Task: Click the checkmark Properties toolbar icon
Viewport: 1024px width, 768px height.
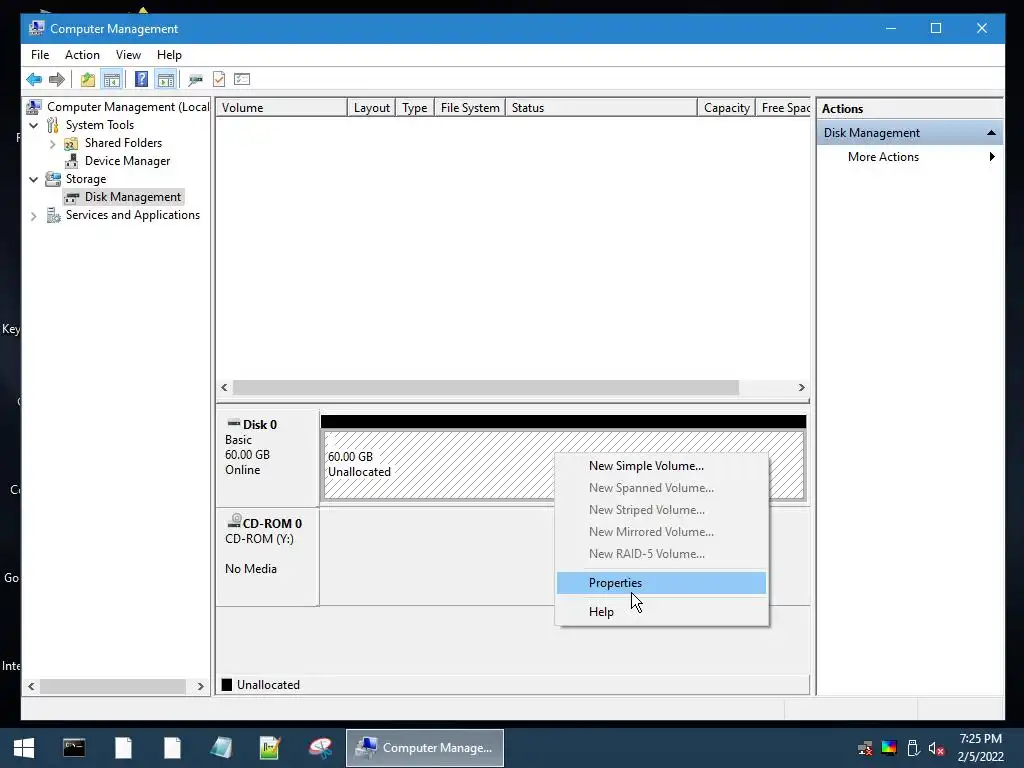Action: click(x=219, y=80)
